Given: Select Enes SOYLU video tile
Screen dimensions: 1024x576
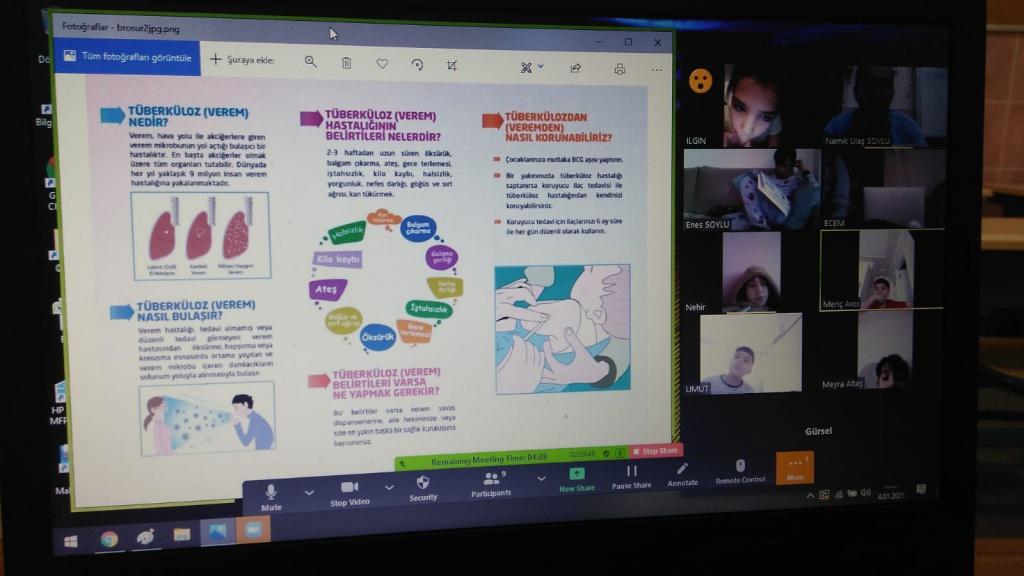Looking at the screenshot, I should 752,189.
